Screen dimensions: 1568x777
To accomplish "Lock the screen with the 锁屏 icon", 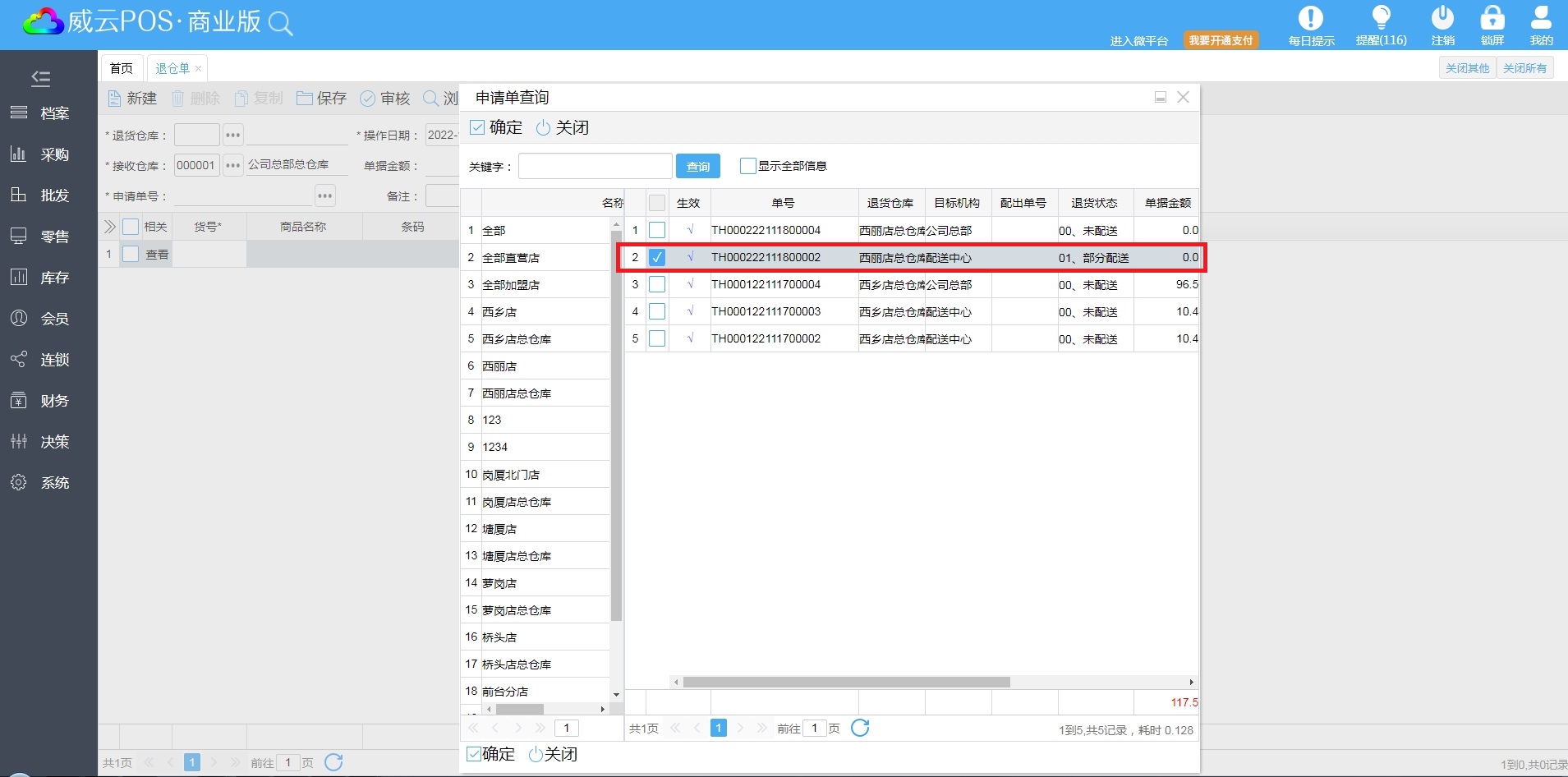I will click(1492, 19).
